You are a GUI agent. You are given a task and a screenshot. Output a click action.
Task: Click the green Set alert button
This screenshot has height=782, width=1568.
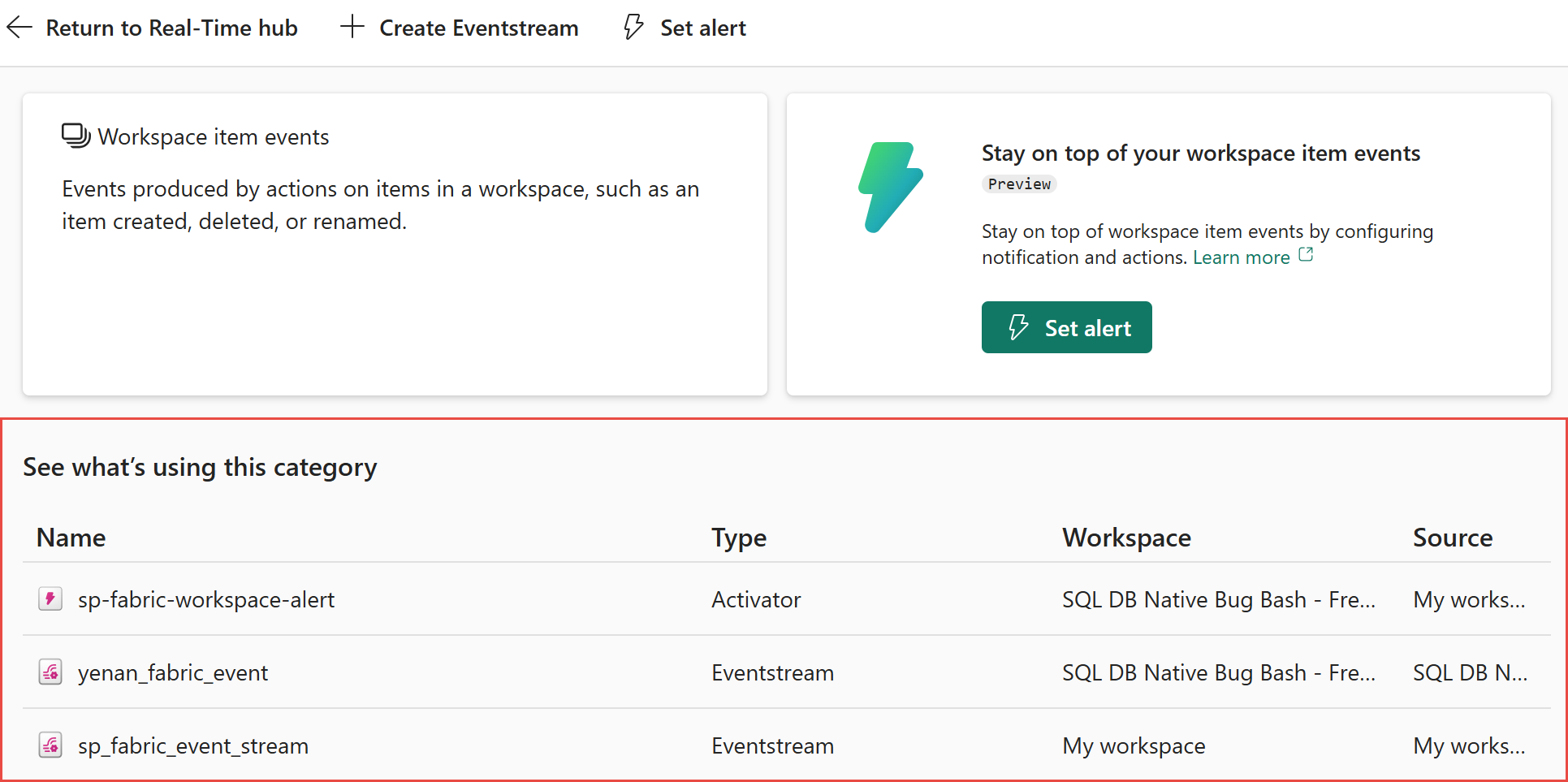pyautogui.click(x=1066, y=327)
